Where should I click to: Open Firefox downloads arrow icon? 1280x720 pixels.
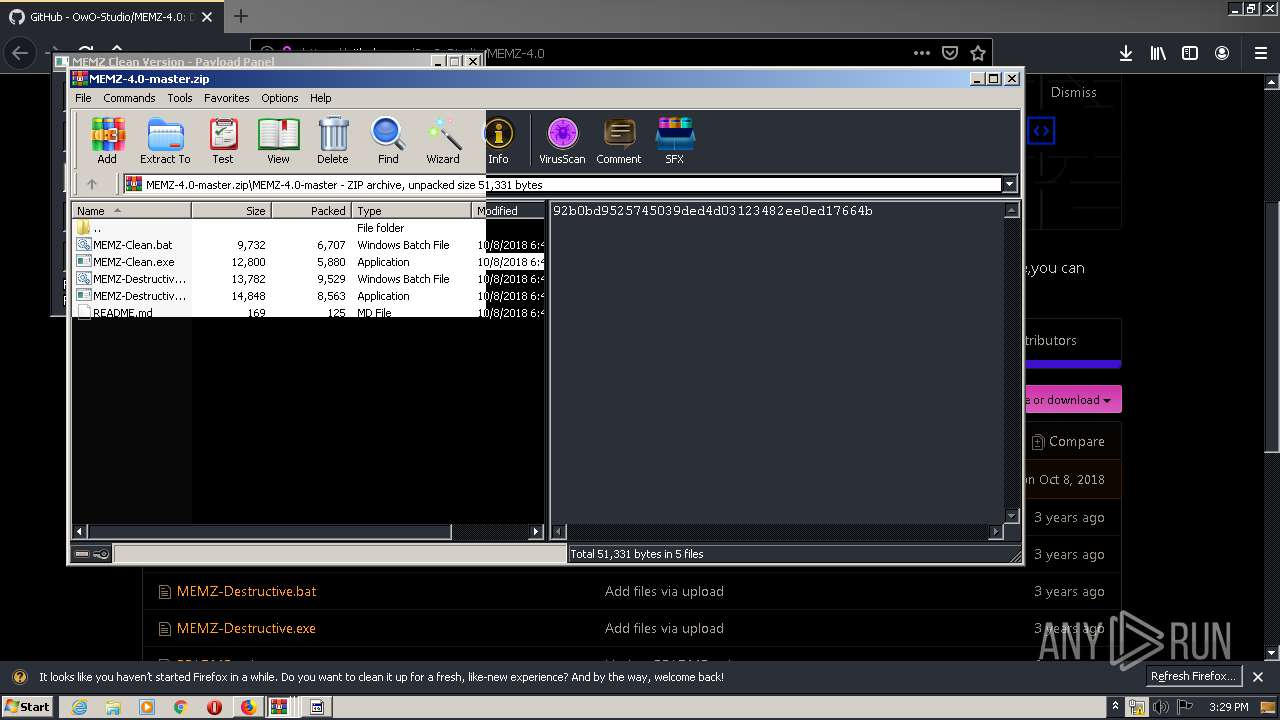[x=1126, y=53]
